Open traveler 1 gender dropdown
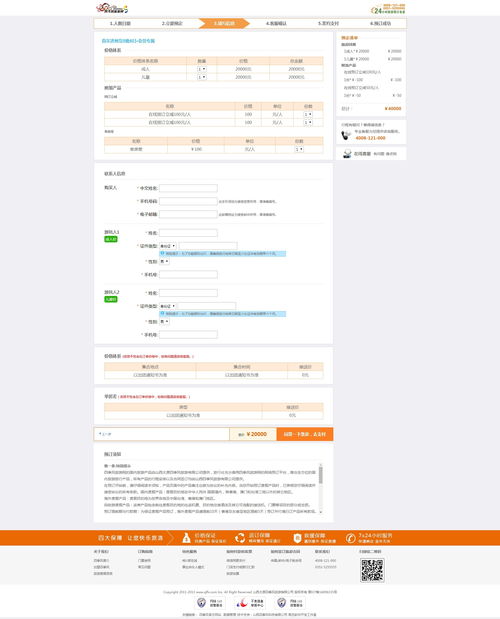This screenshot has width=500, height=619. [164, 261]
